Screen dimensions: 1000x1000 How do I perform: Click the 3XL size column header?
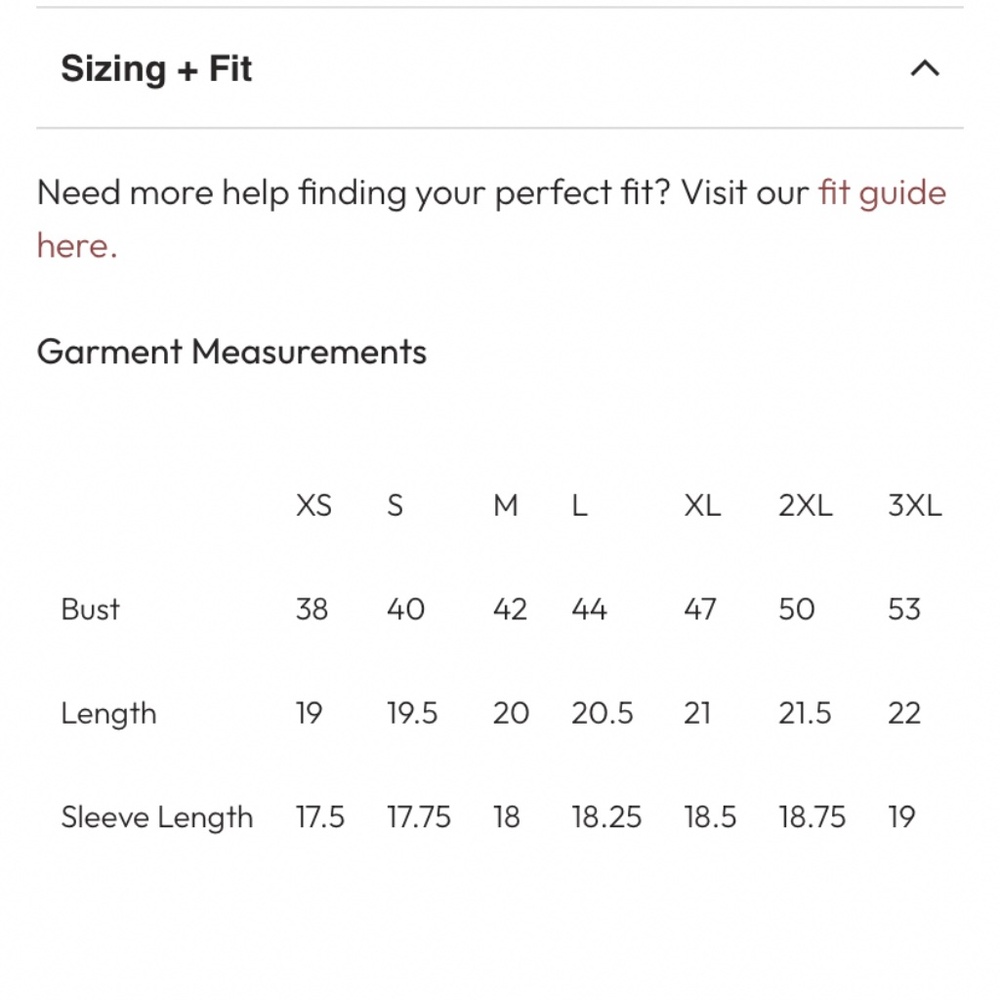915,506
